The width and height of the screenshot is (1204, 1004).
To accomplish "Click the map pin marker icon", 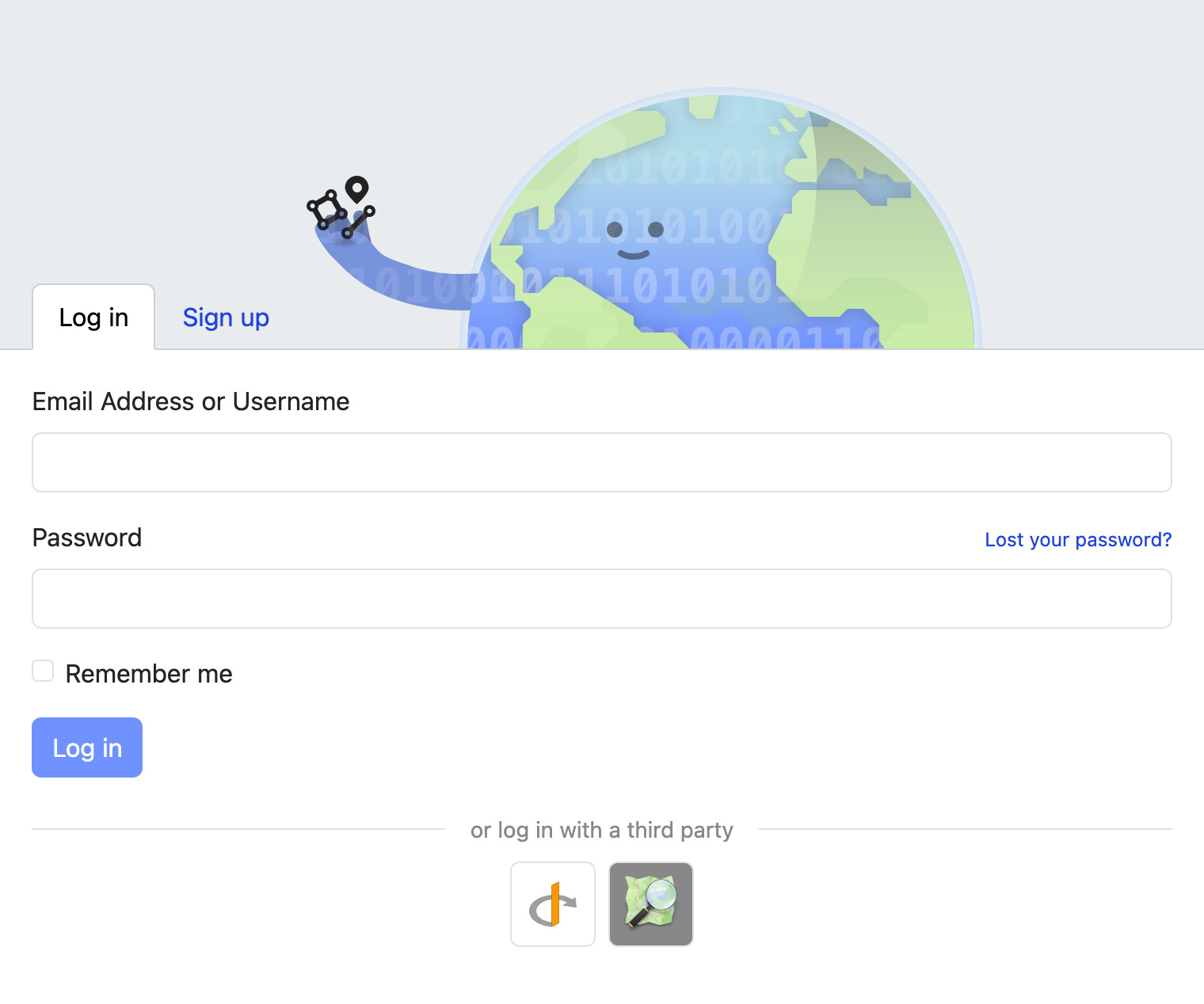I will pyautogui.click(x=357, y=189).
